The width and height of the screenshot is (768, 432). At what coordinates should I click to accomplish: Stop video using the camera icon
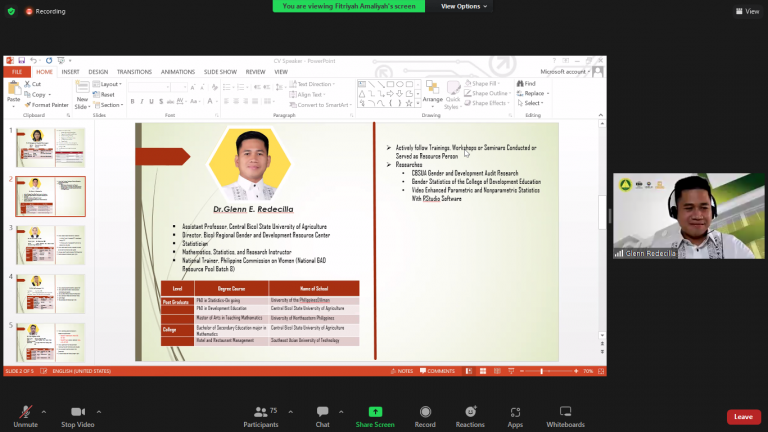point(77,412)
